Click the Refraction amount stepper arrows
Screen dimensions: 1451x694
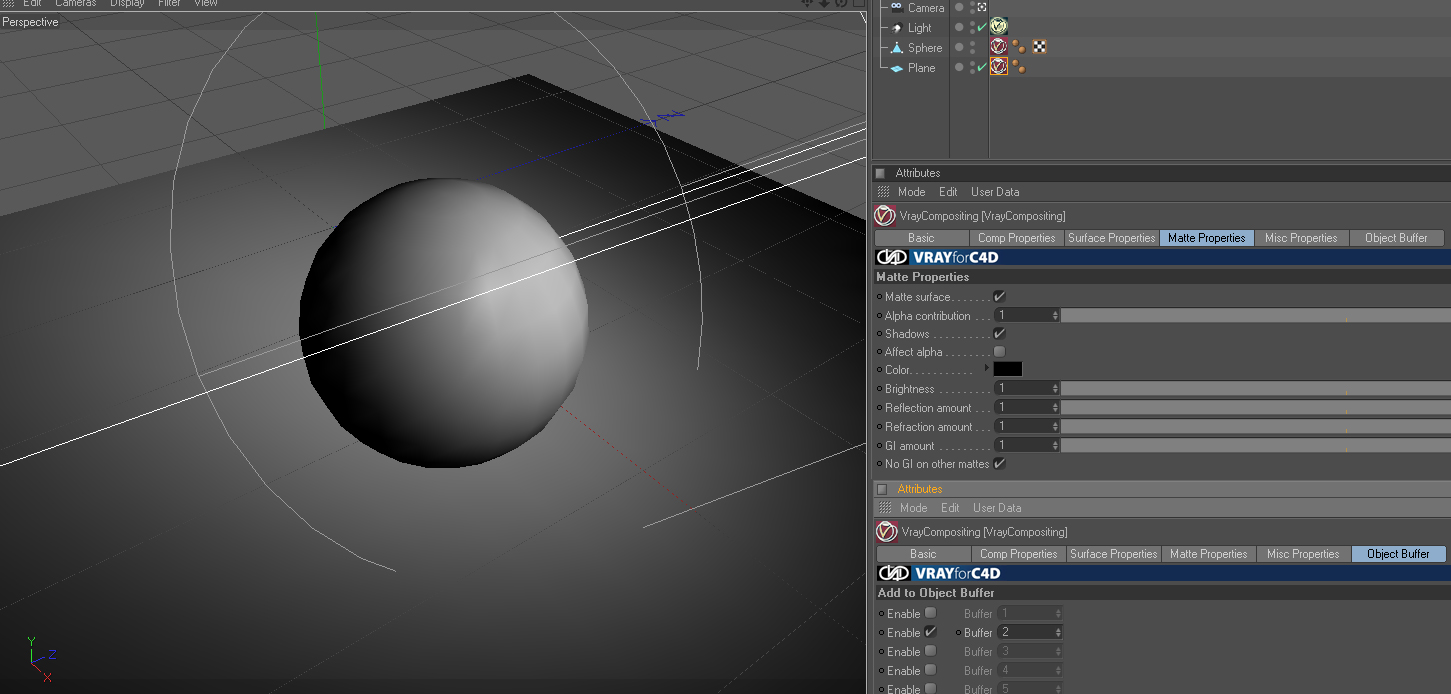(1055, 427)
